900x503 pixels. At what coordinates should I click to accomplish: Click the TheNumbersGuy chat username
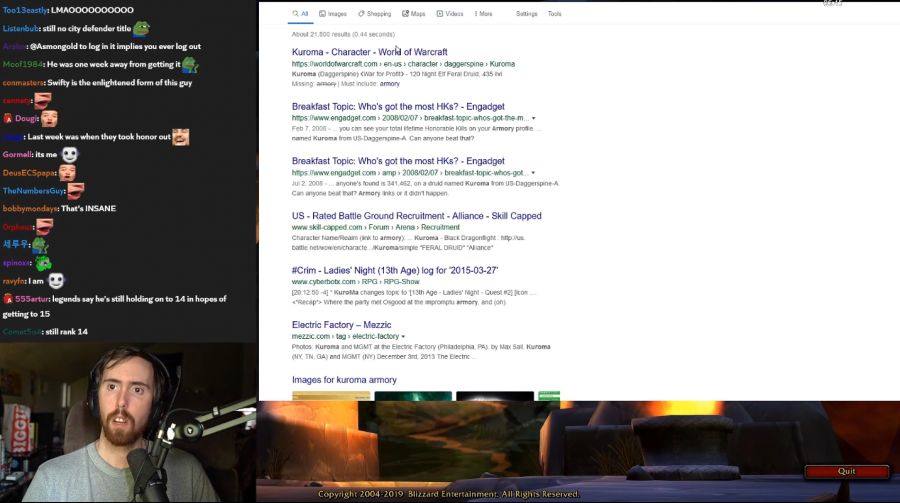click(x=33, y=191)
